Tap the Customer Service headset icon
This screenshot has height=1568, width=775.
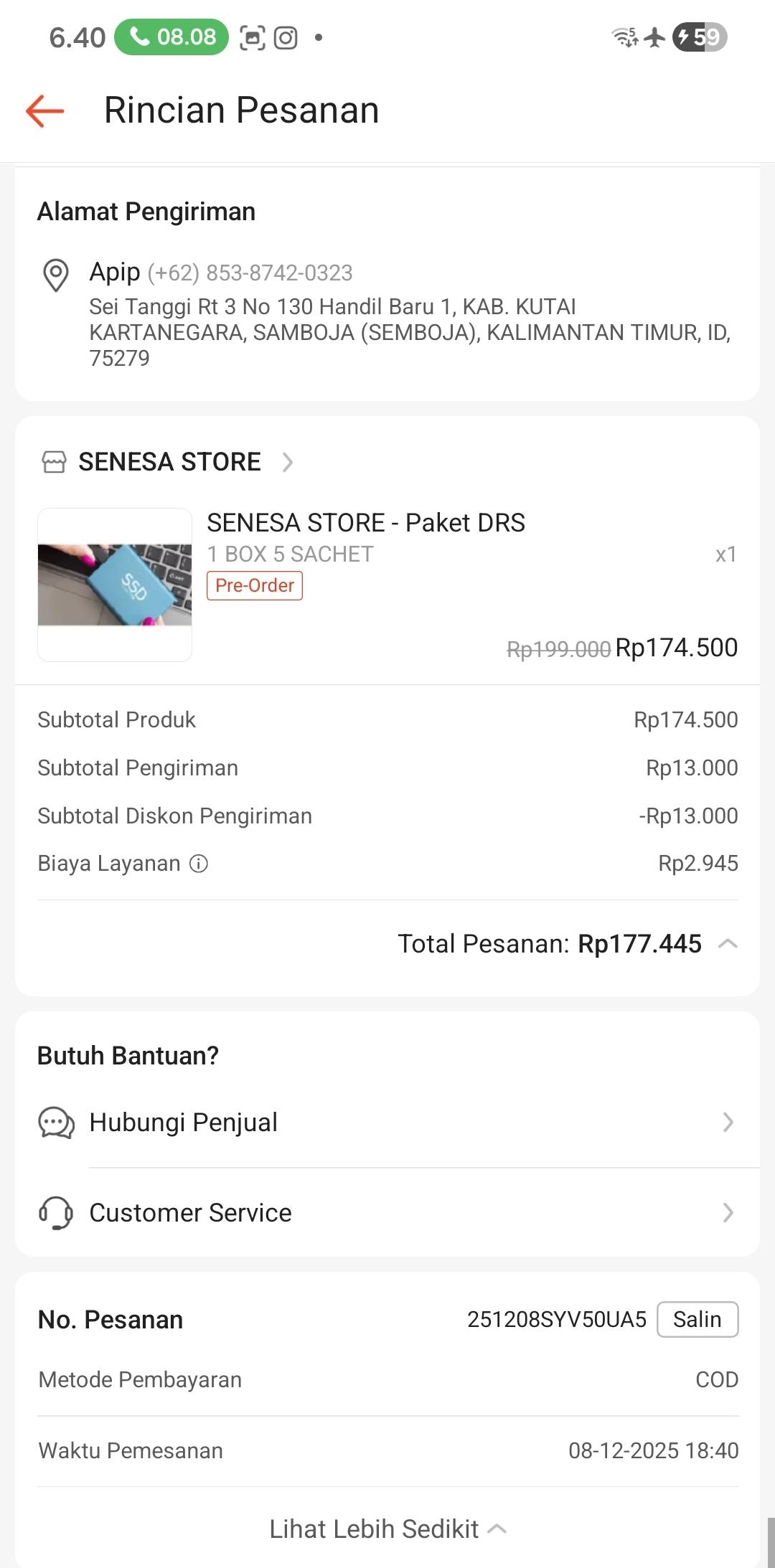(56, 1213)
